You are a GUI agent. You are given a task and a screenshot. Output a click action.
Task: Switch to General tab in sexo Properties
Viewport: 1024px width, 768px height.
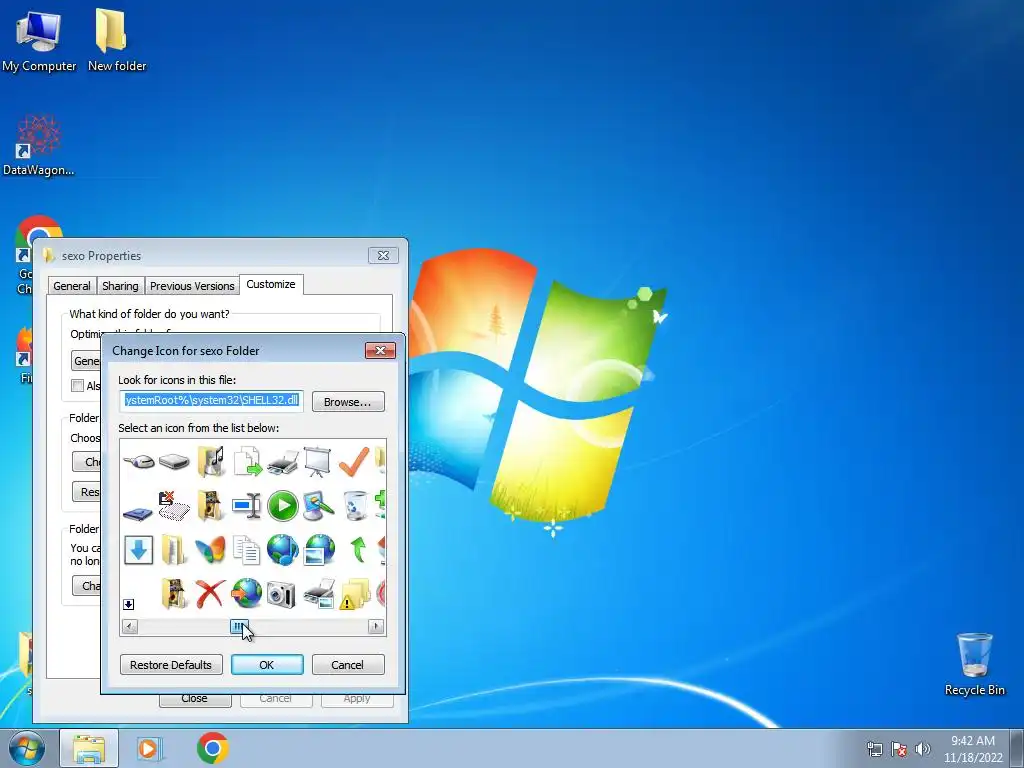(x=72, y=286)
